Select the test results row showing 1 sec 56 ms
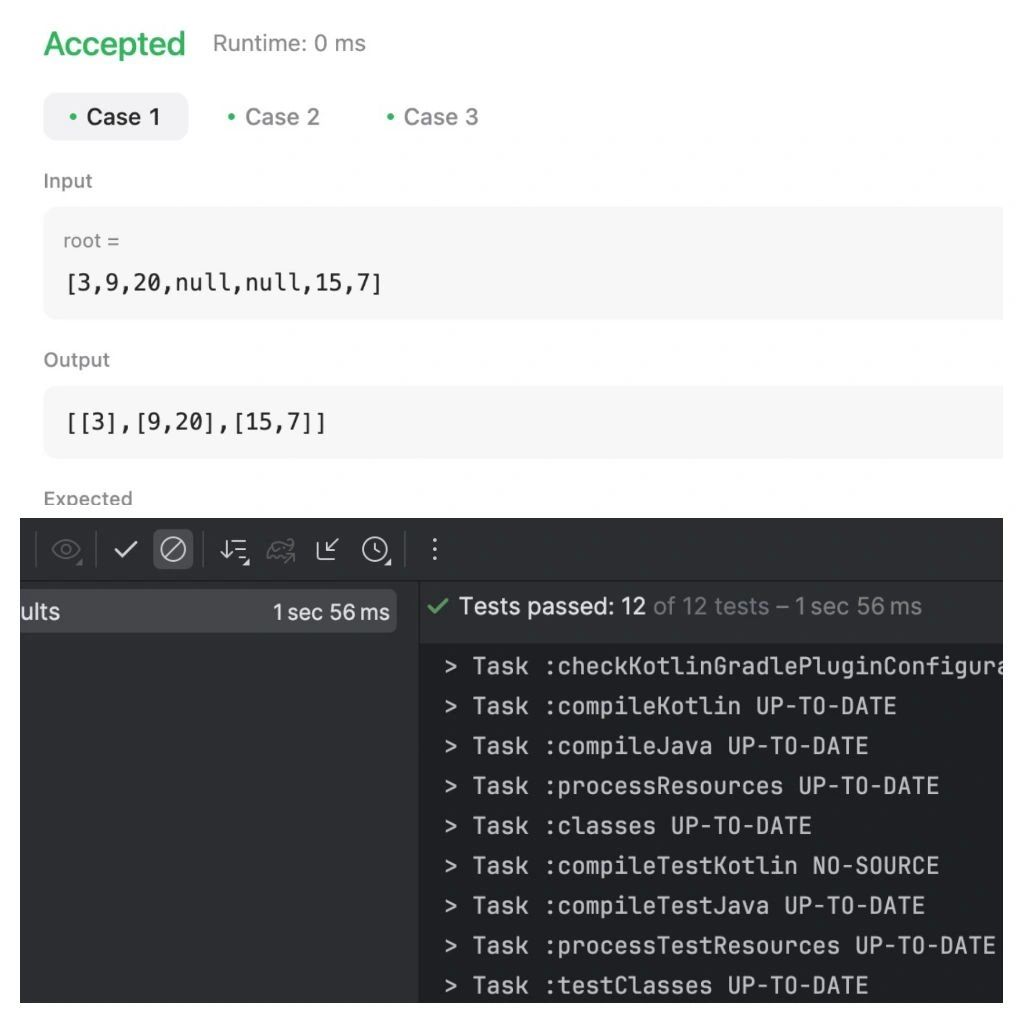This screenshot has width=1024, height=1024. pos(208,612)
